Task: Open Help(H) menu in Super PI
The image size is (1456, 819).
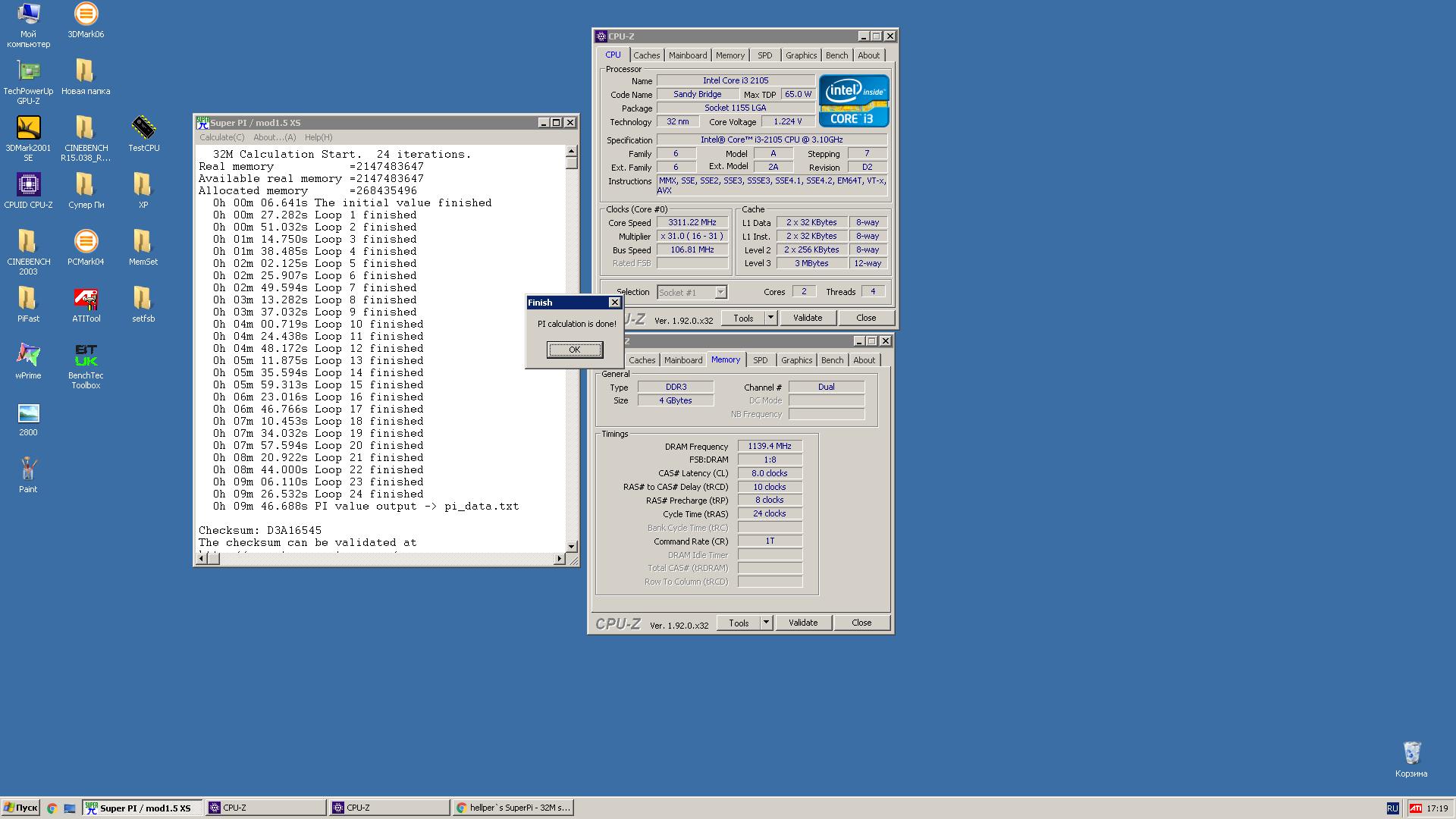Action: click(x=318, y=137)
